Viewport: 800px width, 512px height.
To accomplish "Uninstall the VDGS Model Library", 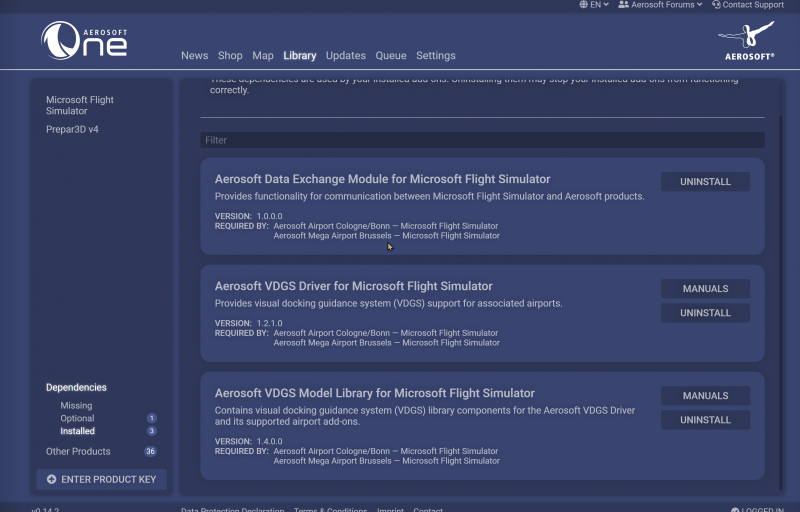I will pos(705,420).
